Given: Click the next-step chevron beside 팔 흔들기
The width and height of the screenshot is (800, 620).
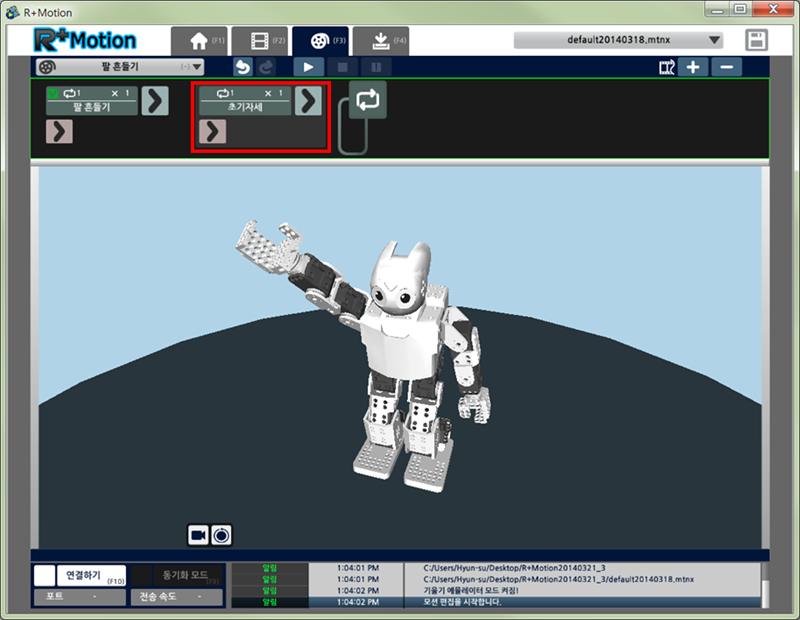Looking at the screenshot, I should [x=155, y=101].
